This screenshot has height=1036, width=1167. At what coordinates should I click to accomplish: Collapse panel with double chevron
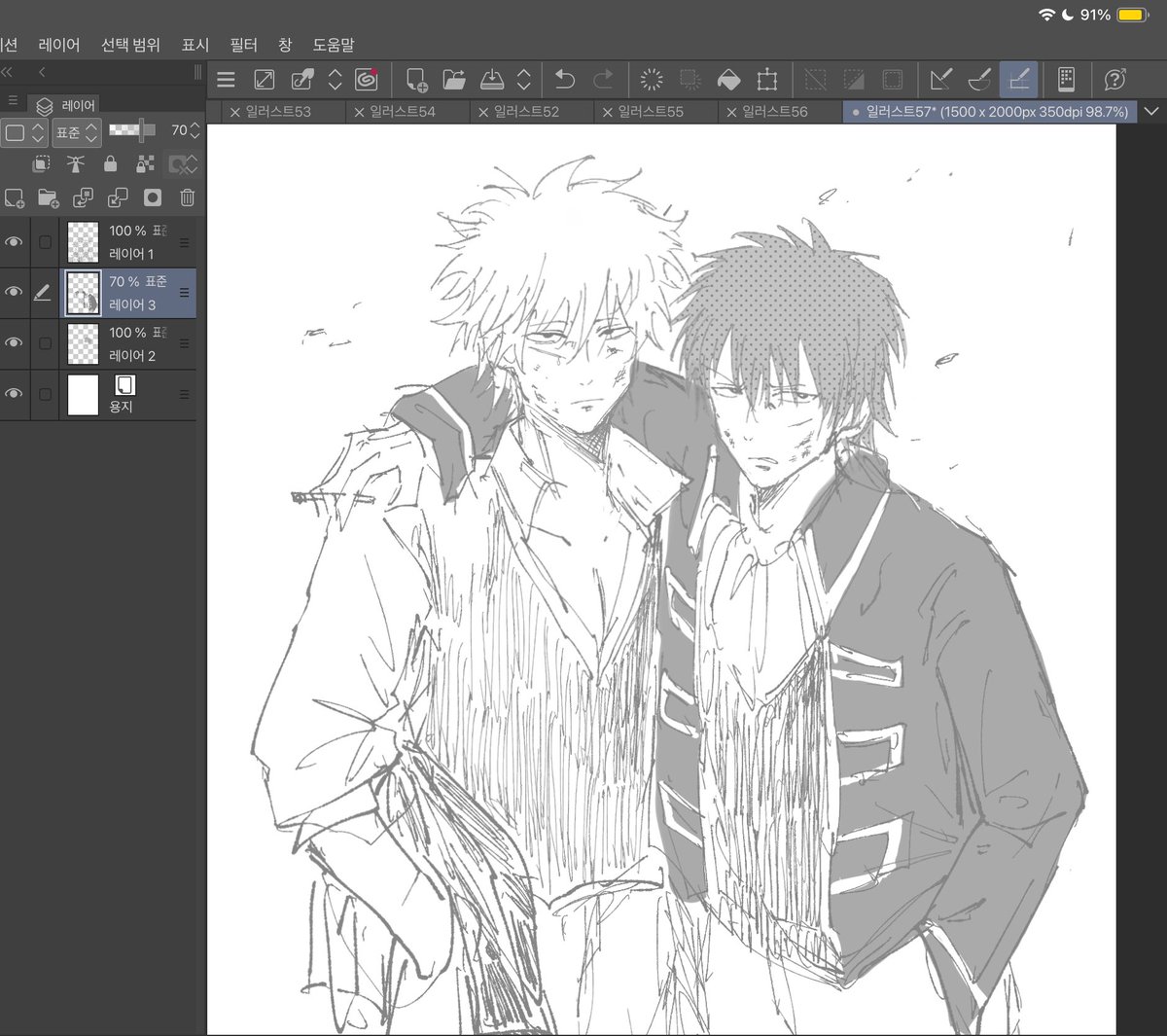7,72
